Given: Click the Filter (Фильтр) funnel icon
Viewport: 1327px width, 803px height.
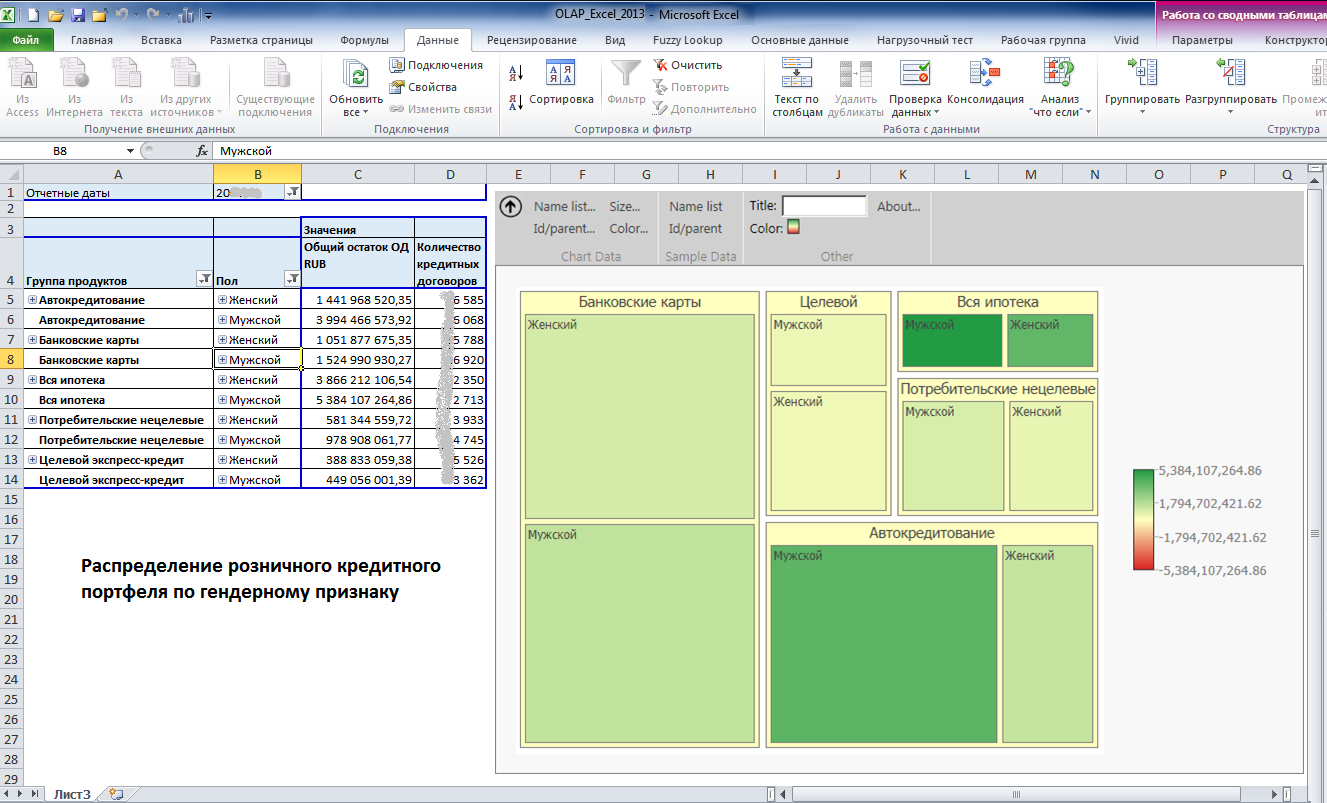Looking at the screenshot, I should tap(627, 75).
